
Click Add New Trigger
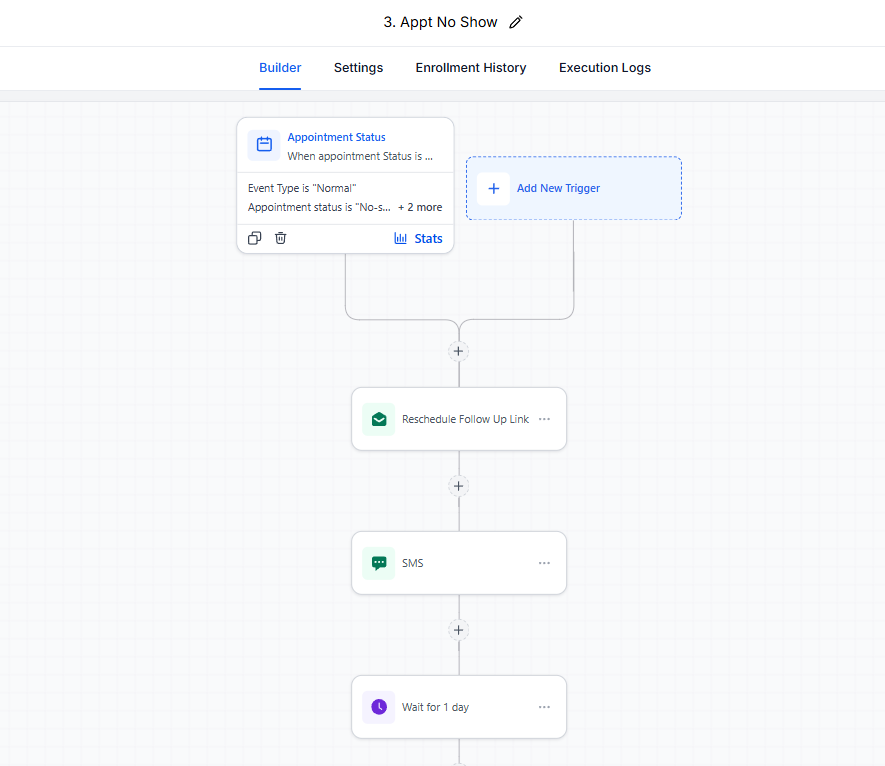(x=573, y=188)
